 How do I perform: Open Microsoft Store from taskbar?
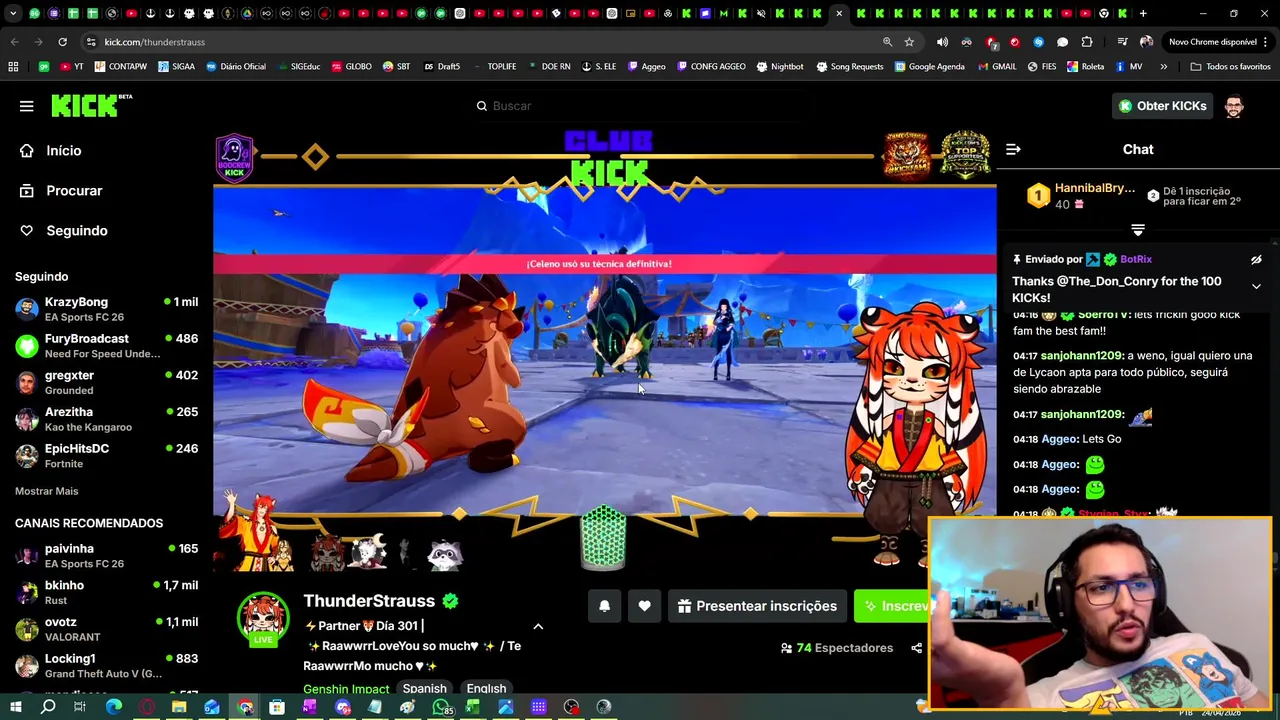tap(277, 707)
